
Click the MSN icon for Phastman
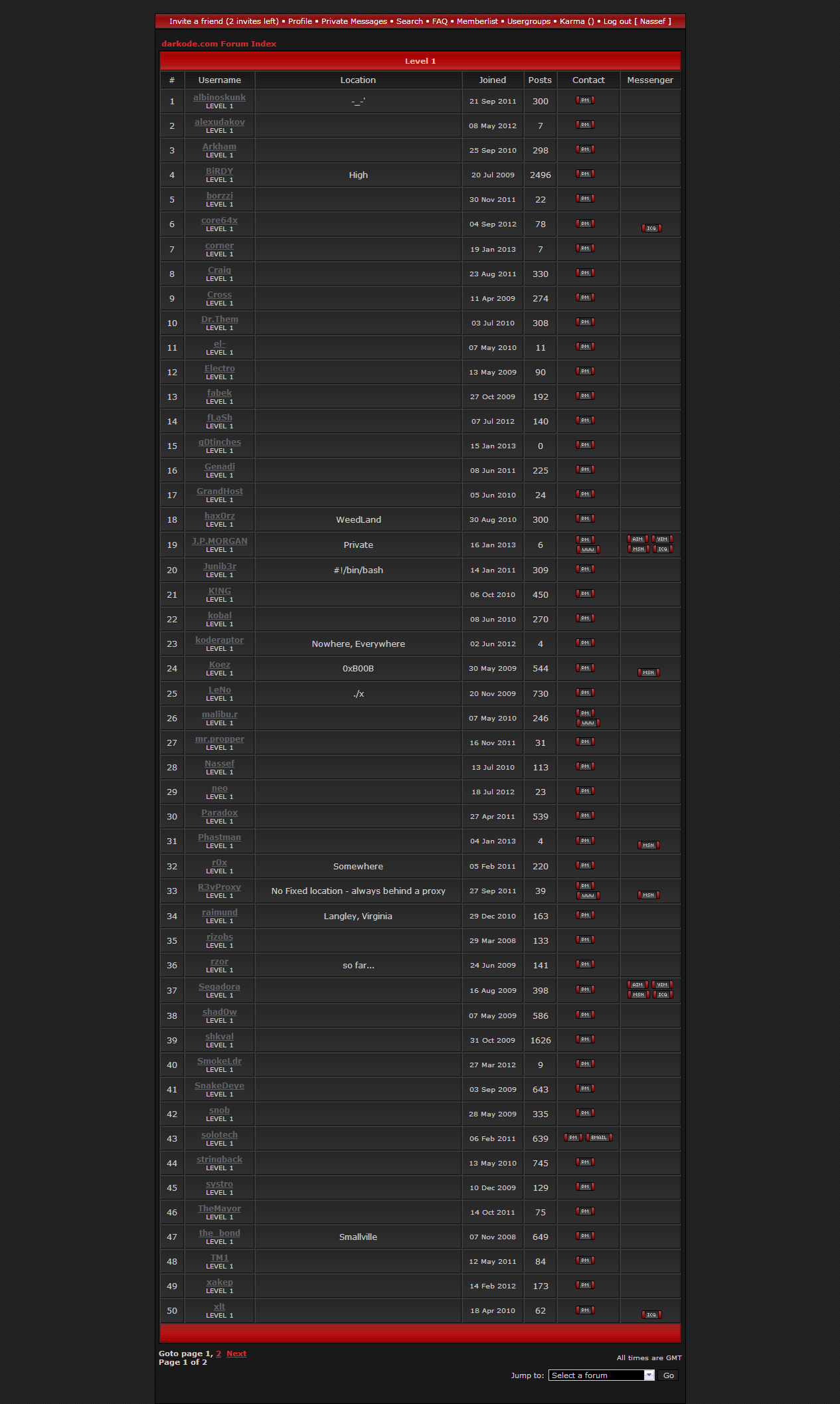pos(648,845)
